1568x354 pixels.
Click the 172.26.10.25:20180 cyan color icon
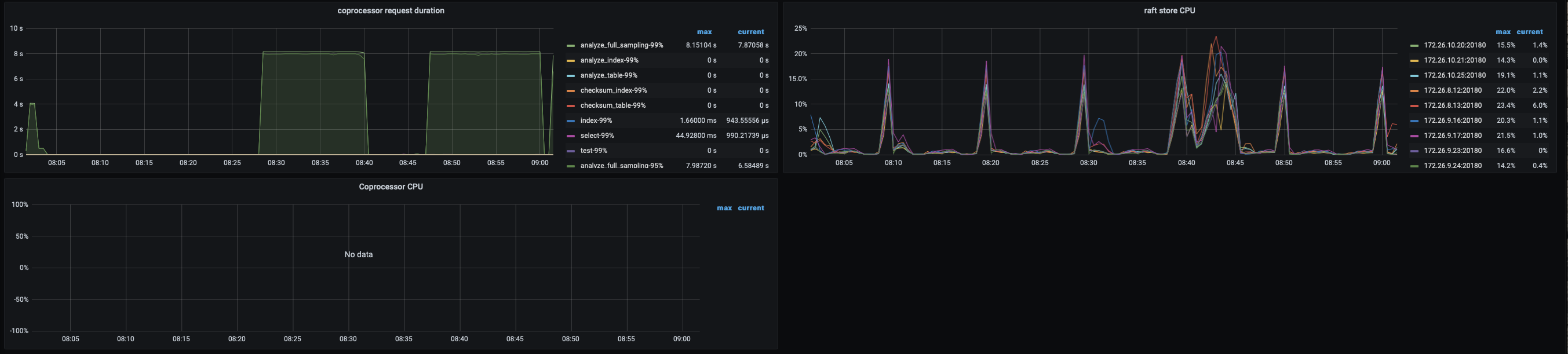(x=1414, y=76)
